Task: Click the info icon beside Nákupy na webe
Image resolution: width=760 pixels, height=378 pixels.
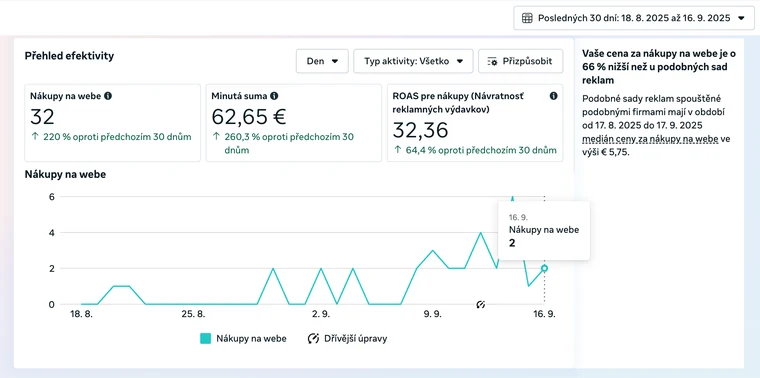Action: coord(108,96)
